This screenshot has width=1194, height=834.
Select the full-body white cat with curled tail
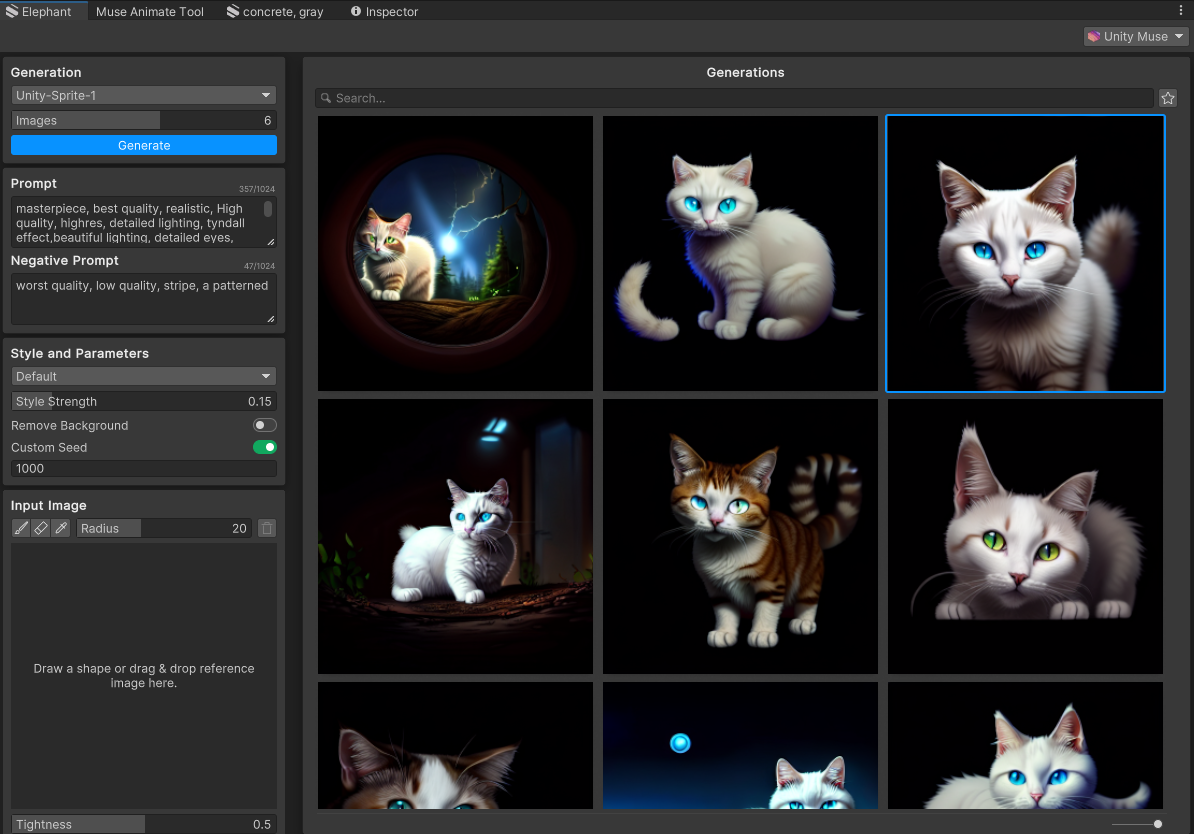(740, 253)
